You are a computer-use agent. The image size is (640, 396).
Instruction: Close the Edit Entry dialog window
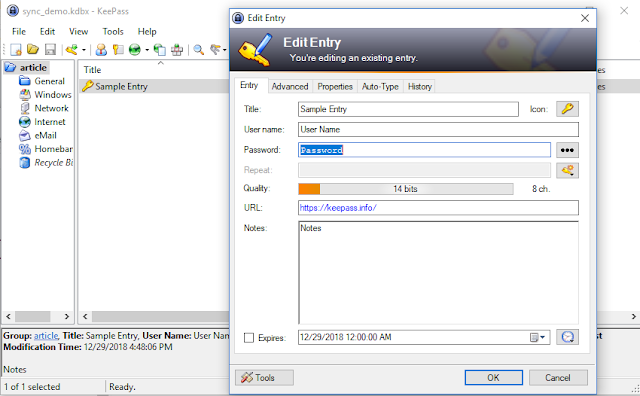(x=585, y=18)
